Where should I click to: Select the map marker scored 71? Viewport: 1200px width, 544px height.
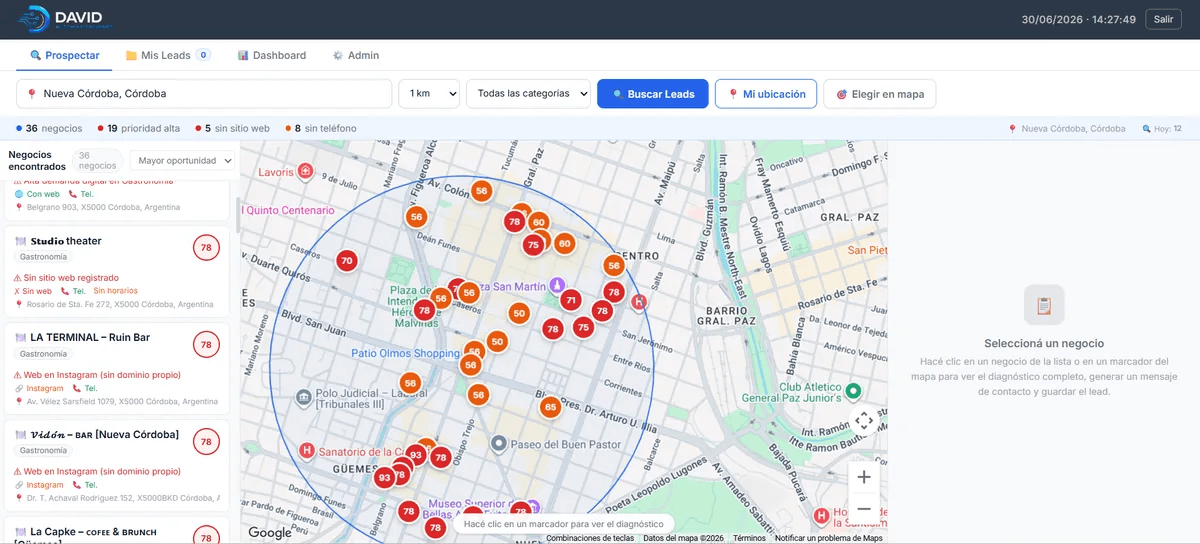point(571,300)
